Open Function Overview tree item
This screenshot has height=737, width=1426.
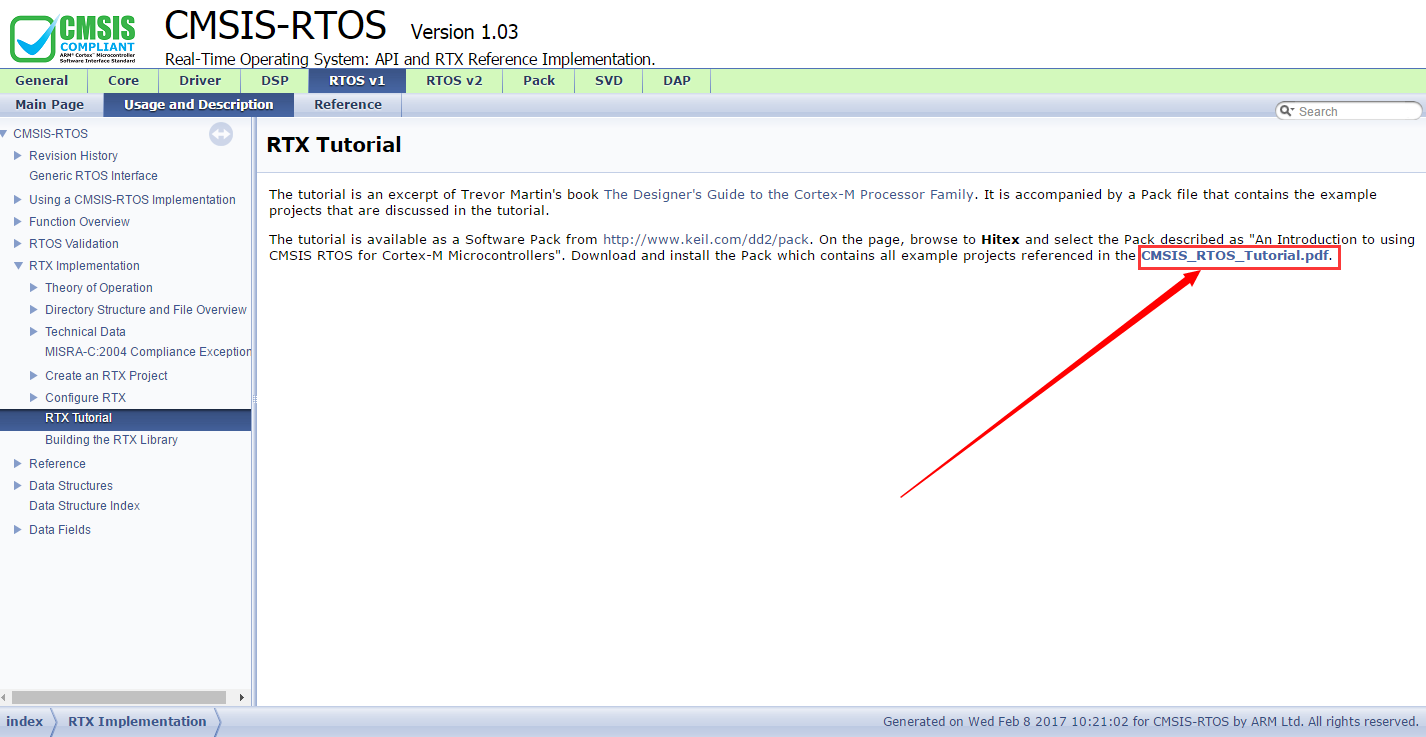click(x=79, y=222)
